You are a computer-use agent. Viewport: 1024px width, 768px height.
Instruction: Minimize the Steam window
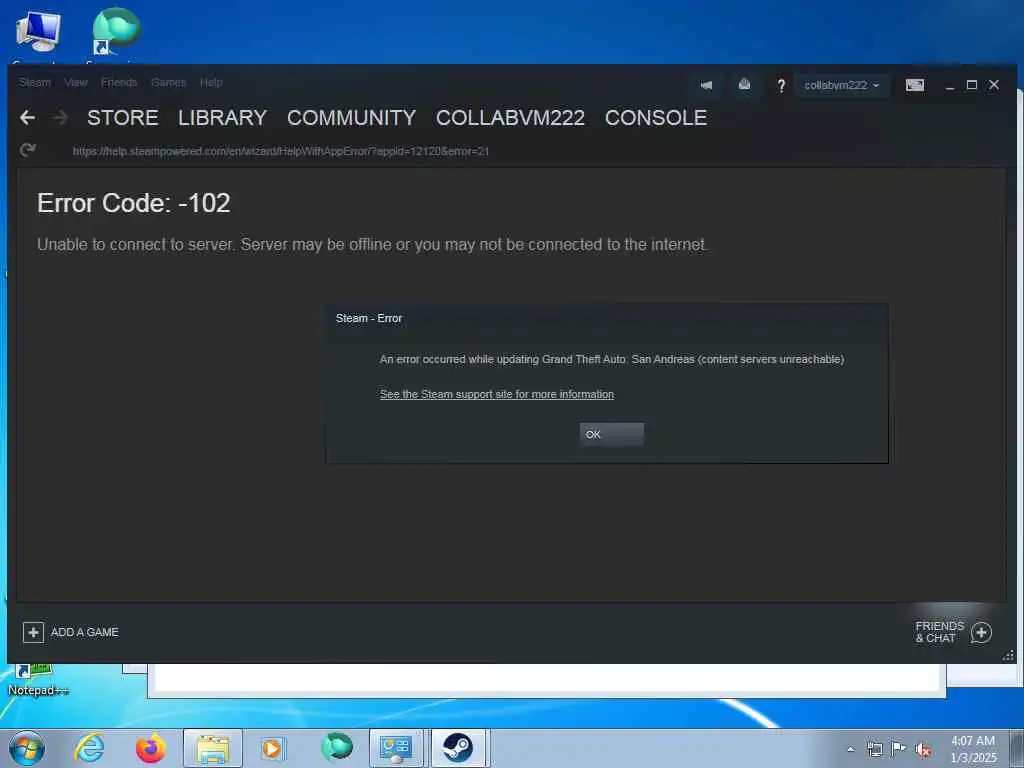click(950, 86)
